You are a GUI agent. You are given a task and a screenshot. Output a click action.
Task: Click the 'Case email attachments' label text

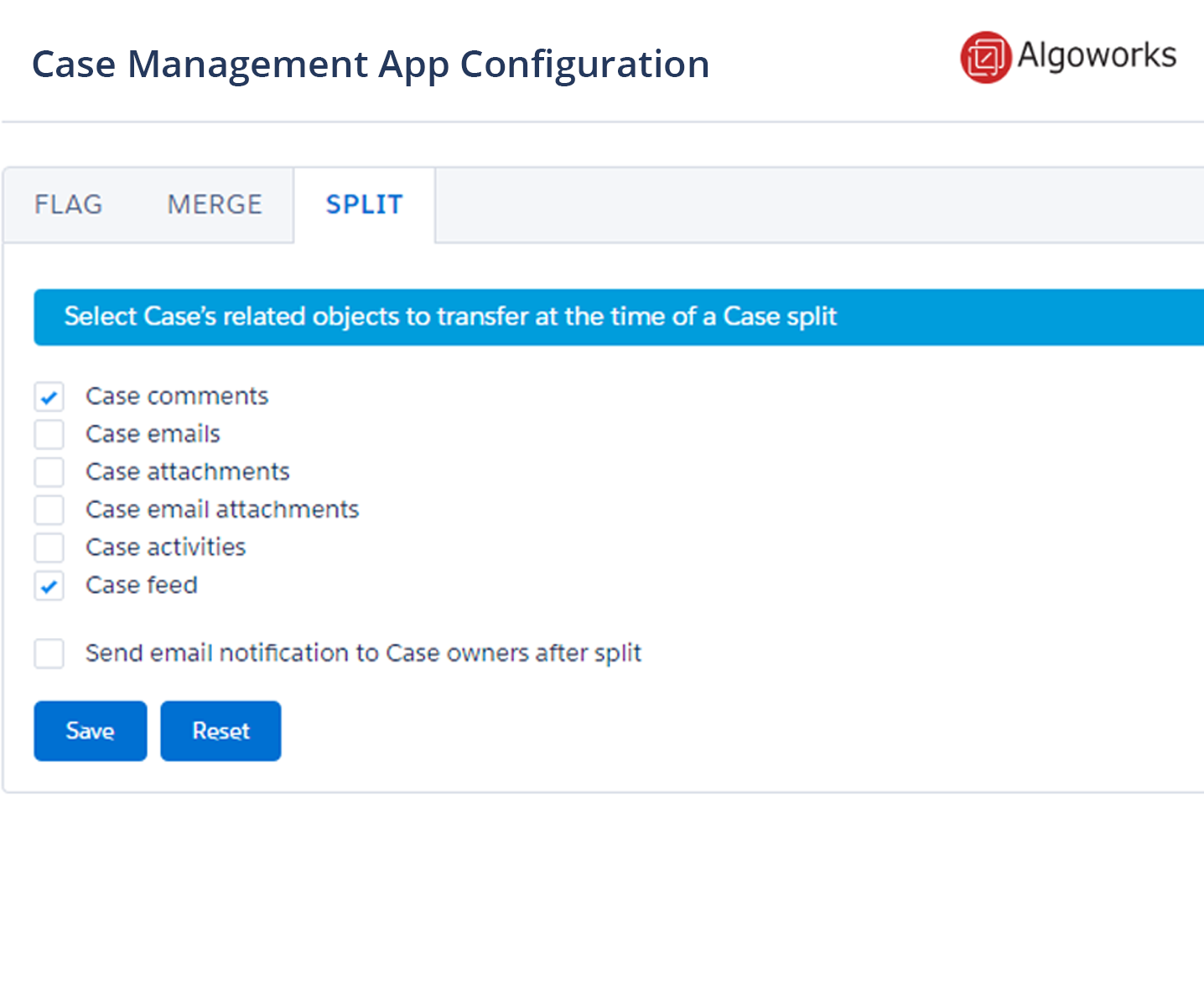pyautogui.click(x=222, y=510)
